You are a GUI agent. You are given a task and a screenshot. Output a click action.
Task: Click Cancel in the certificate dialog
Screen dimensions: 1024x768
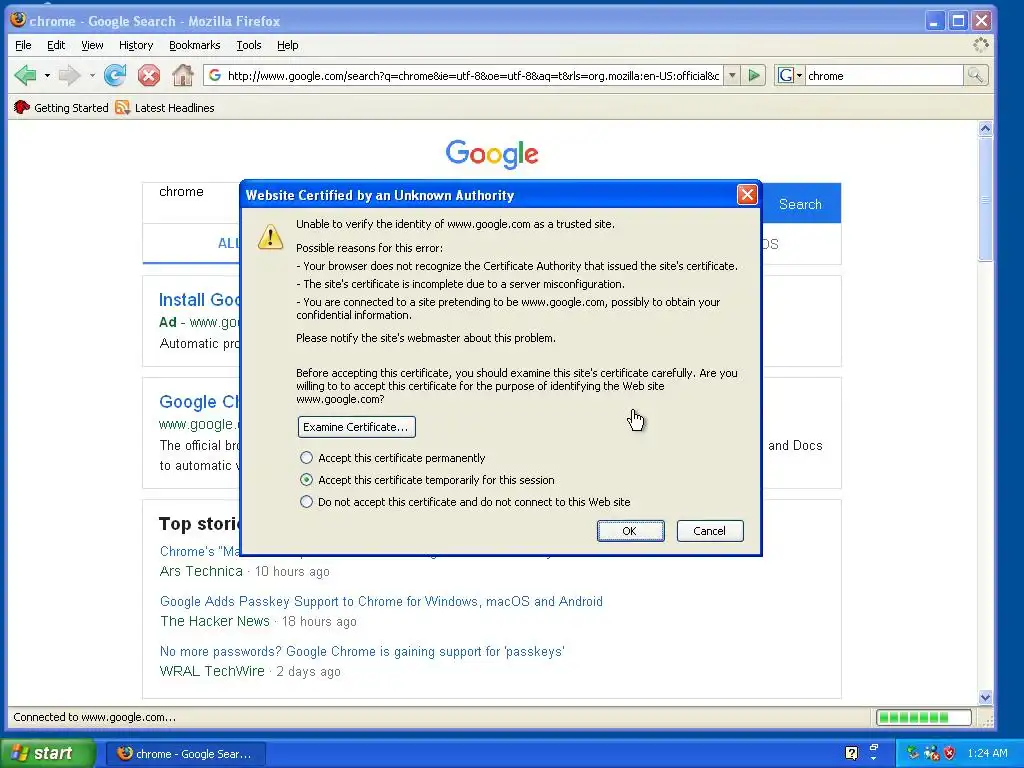710,531
